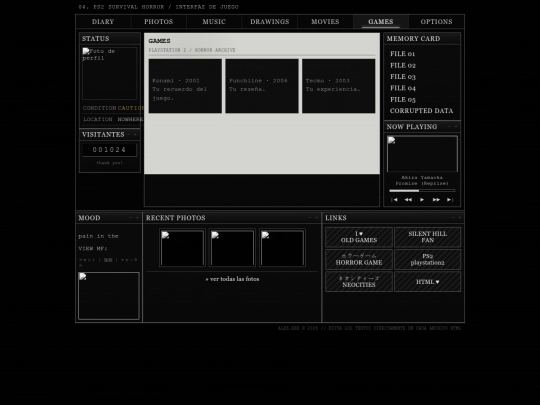Open the Konami 2001 game card
This screenshot has width=540, height=405.
click(185, 86)
